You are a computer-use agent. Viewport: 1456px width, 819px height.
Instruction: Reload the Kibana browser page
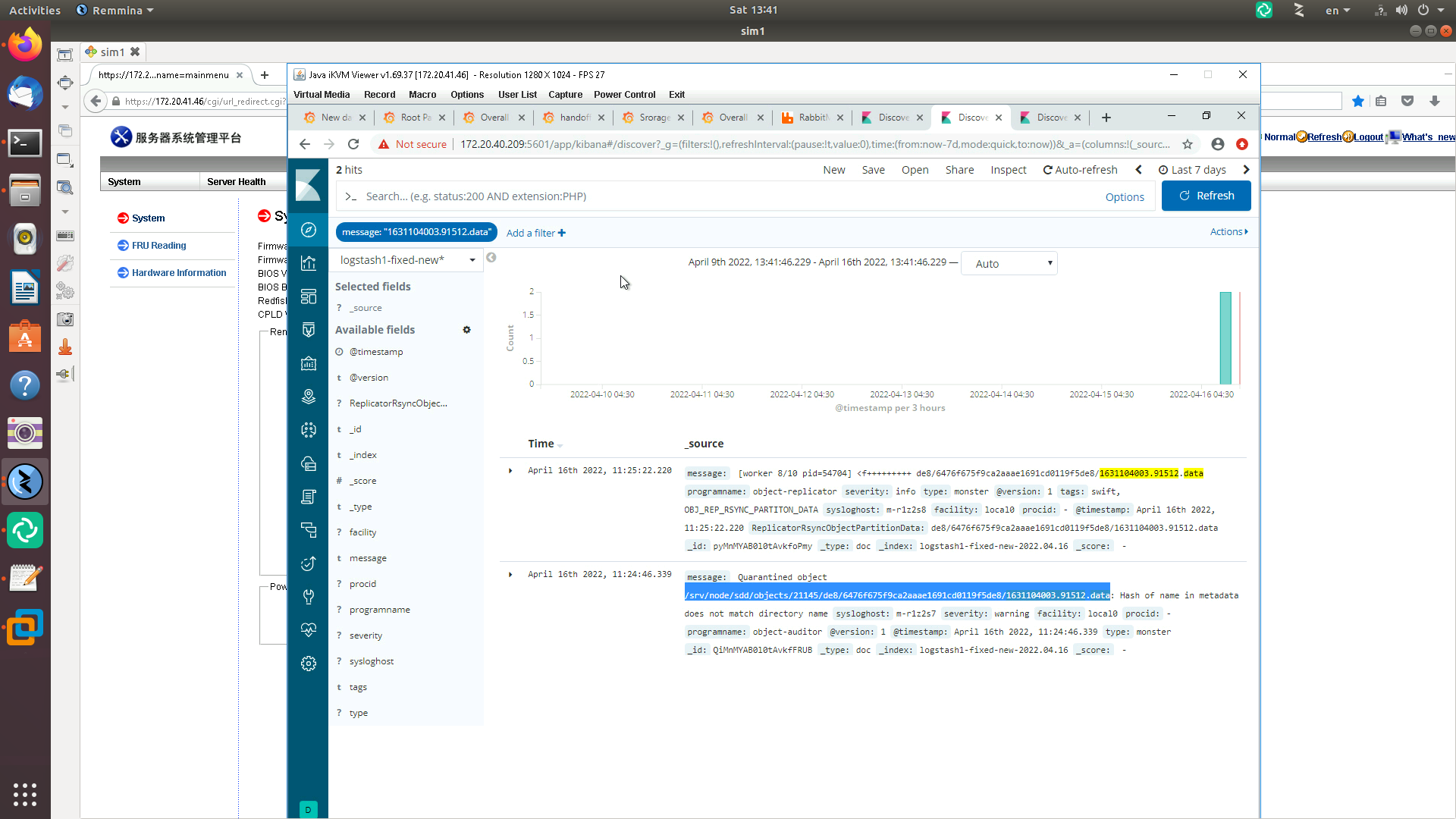pyautogui.click(x=353, y=144)
